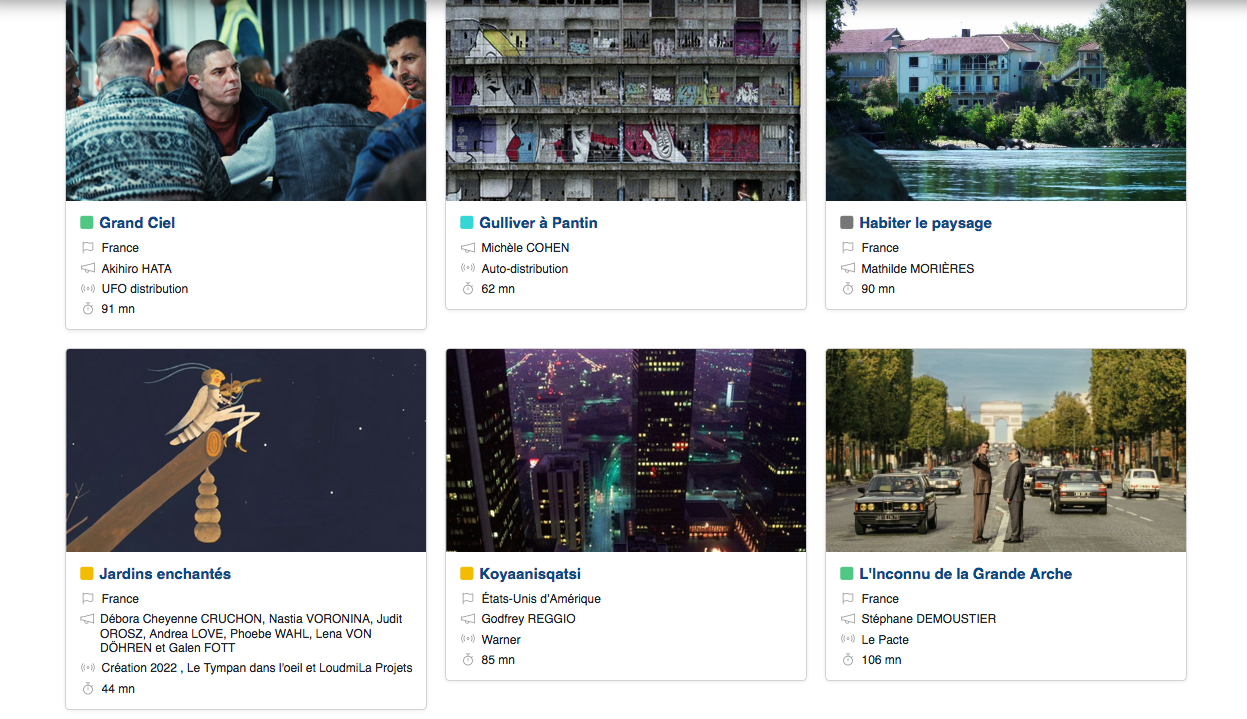Click the flag icon beside États-Unis d'Amérique

tap(467, 599)
